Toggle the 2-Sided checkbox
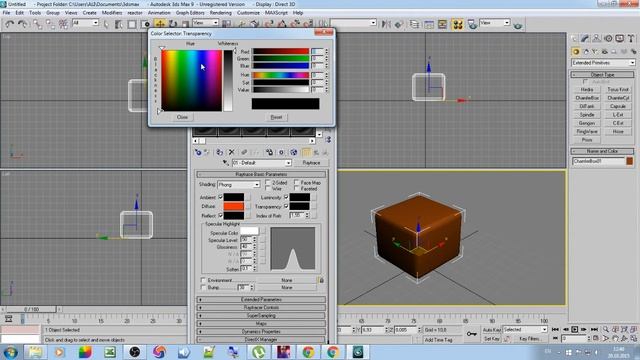 268,182
